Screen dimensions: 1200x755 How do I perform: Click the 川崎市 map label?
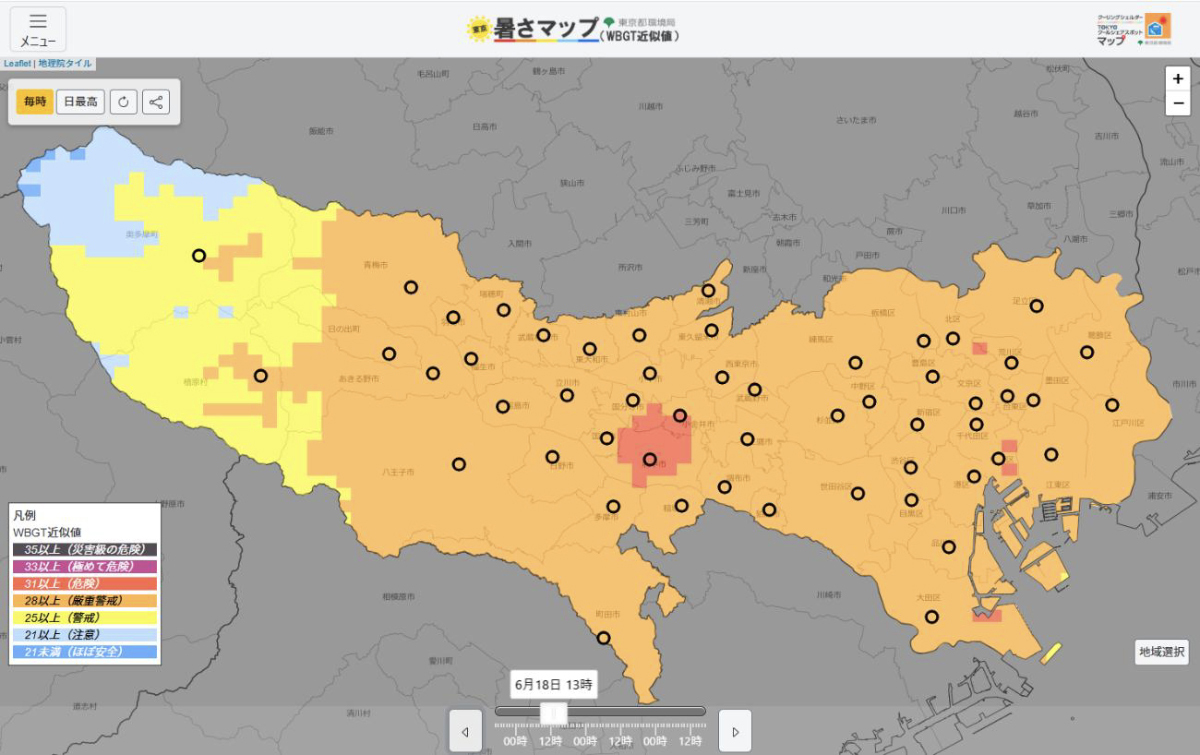point(829,595)
